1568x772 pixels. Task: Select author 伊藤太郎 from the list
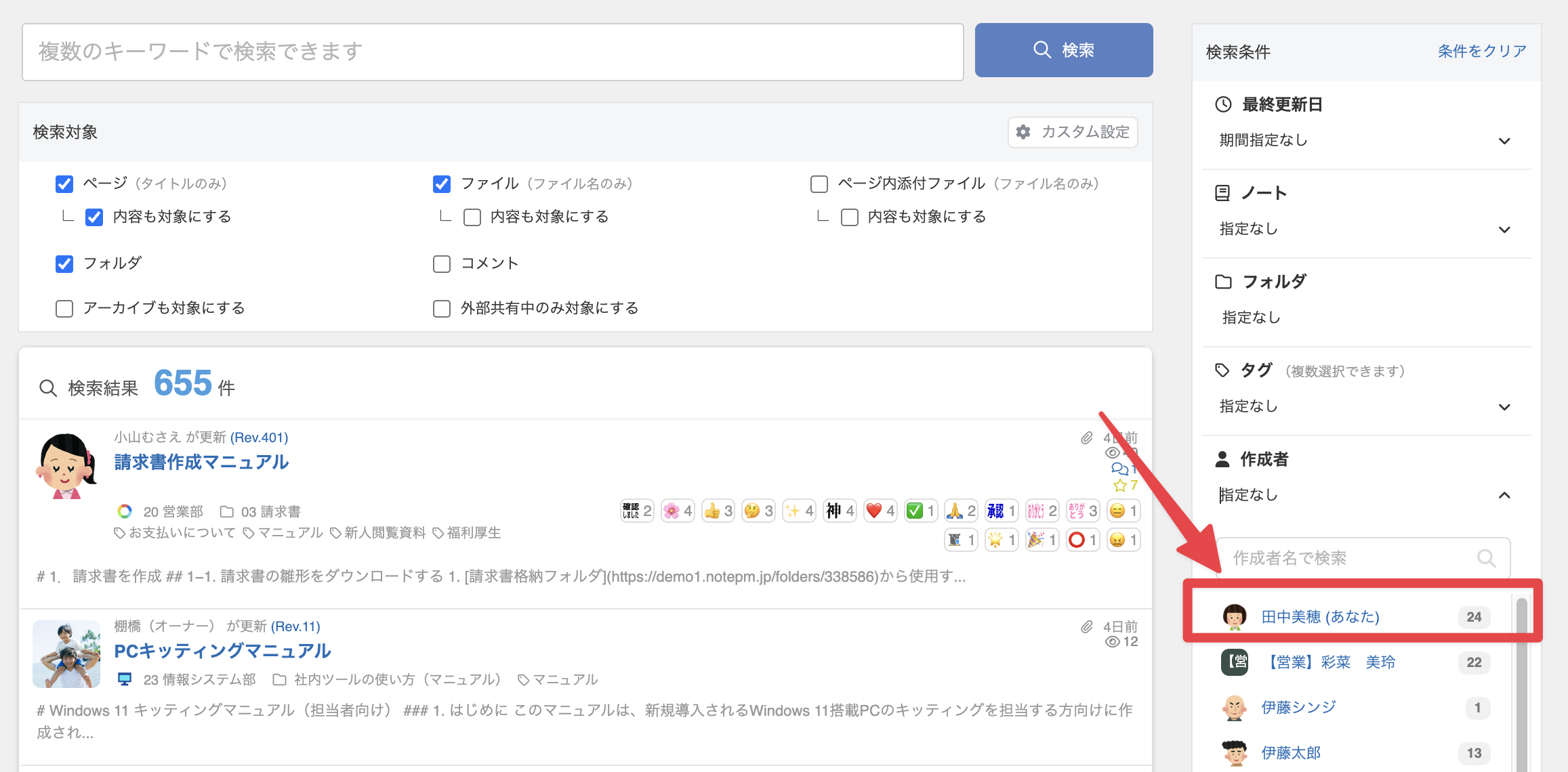tap(1290, 753)
